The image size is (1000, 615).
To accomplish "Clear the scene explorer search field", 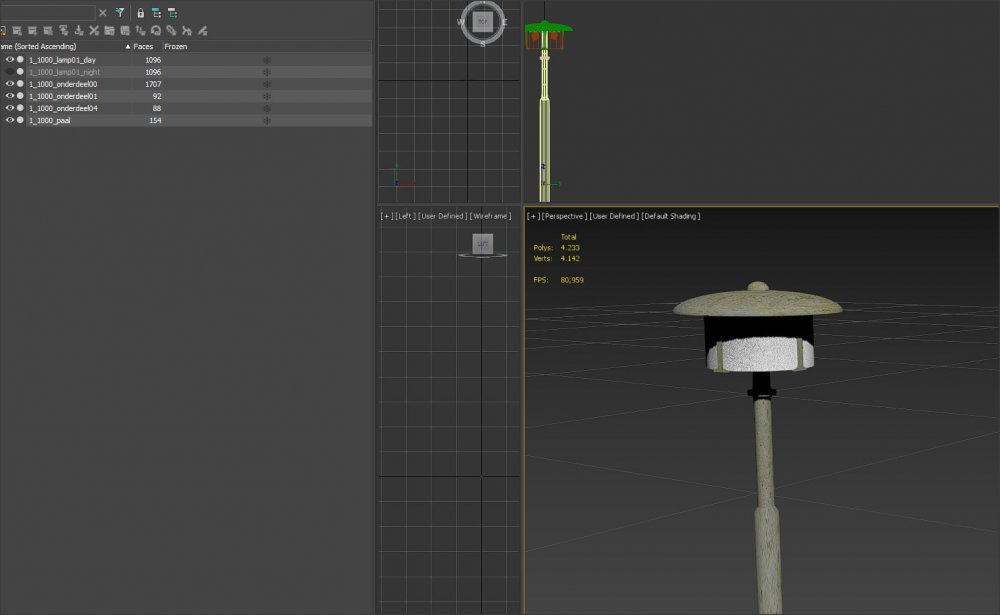I will [x=102, y=13].
